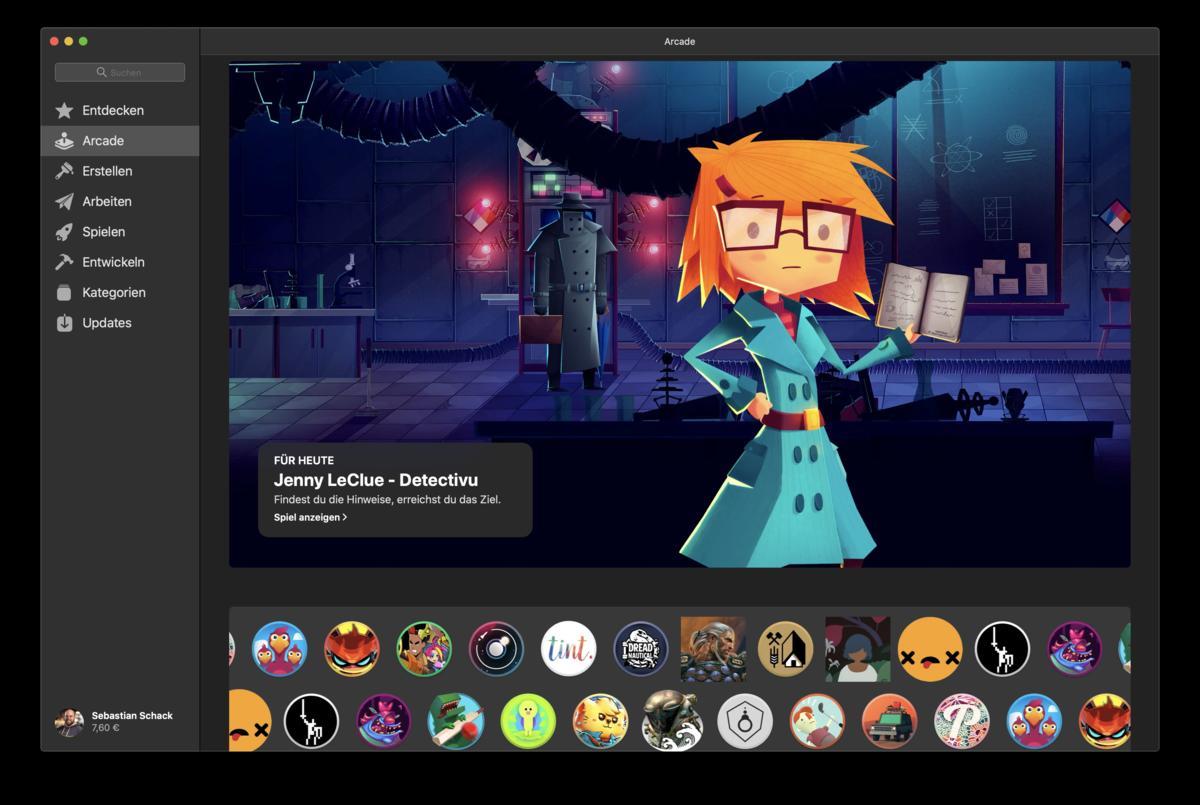
Task: Open the Spiel anzeigen link
Action: (x=310, y=517)
